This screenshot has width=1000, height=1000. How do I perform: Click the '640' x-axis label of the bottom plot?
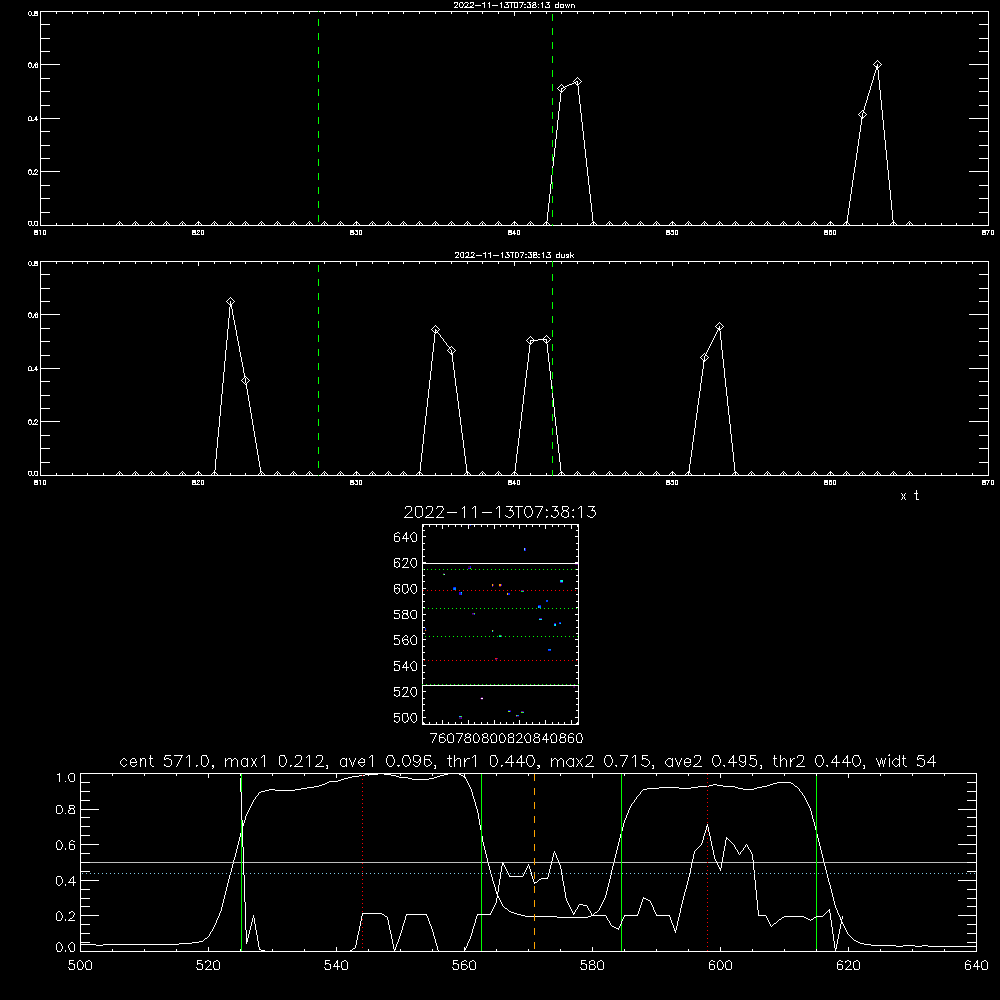976,965
